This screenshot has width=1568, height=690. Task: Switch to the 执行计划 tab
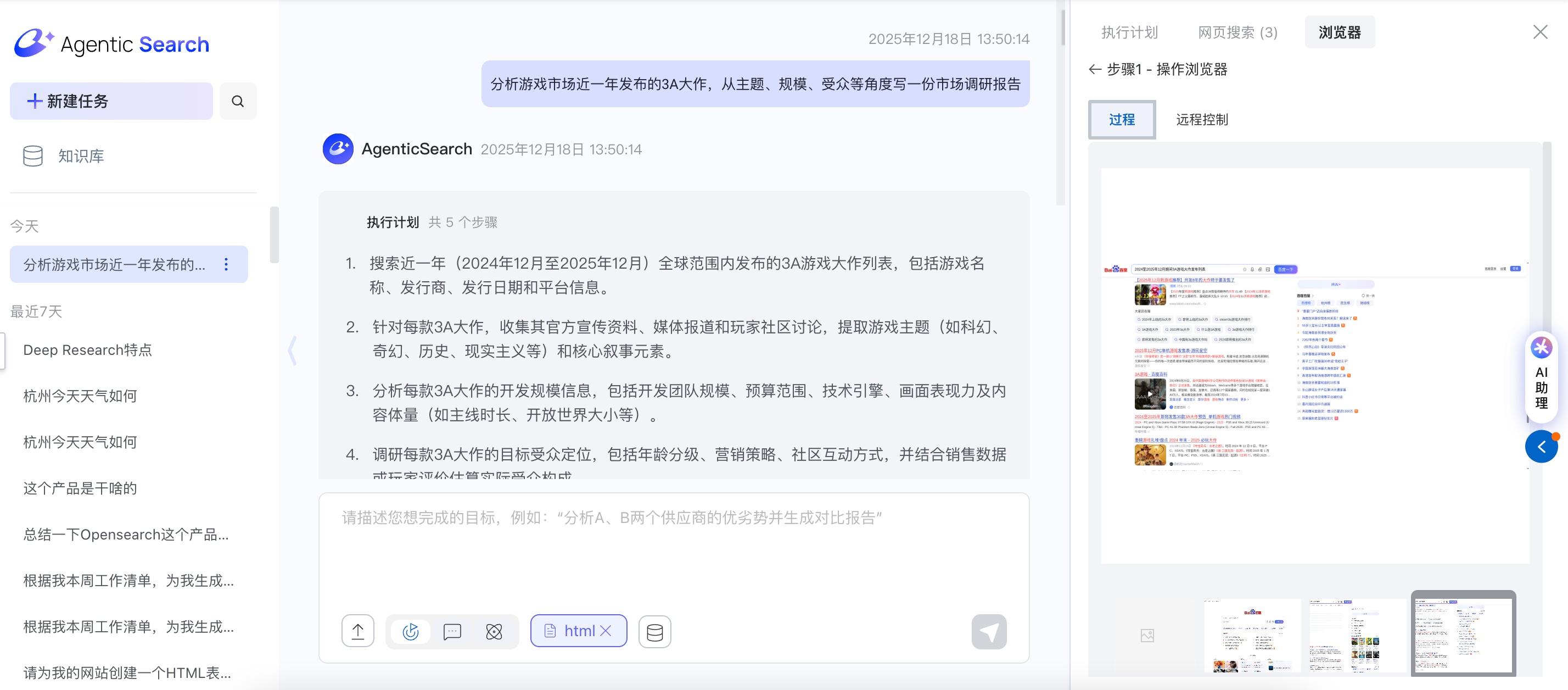[1129, 32]
